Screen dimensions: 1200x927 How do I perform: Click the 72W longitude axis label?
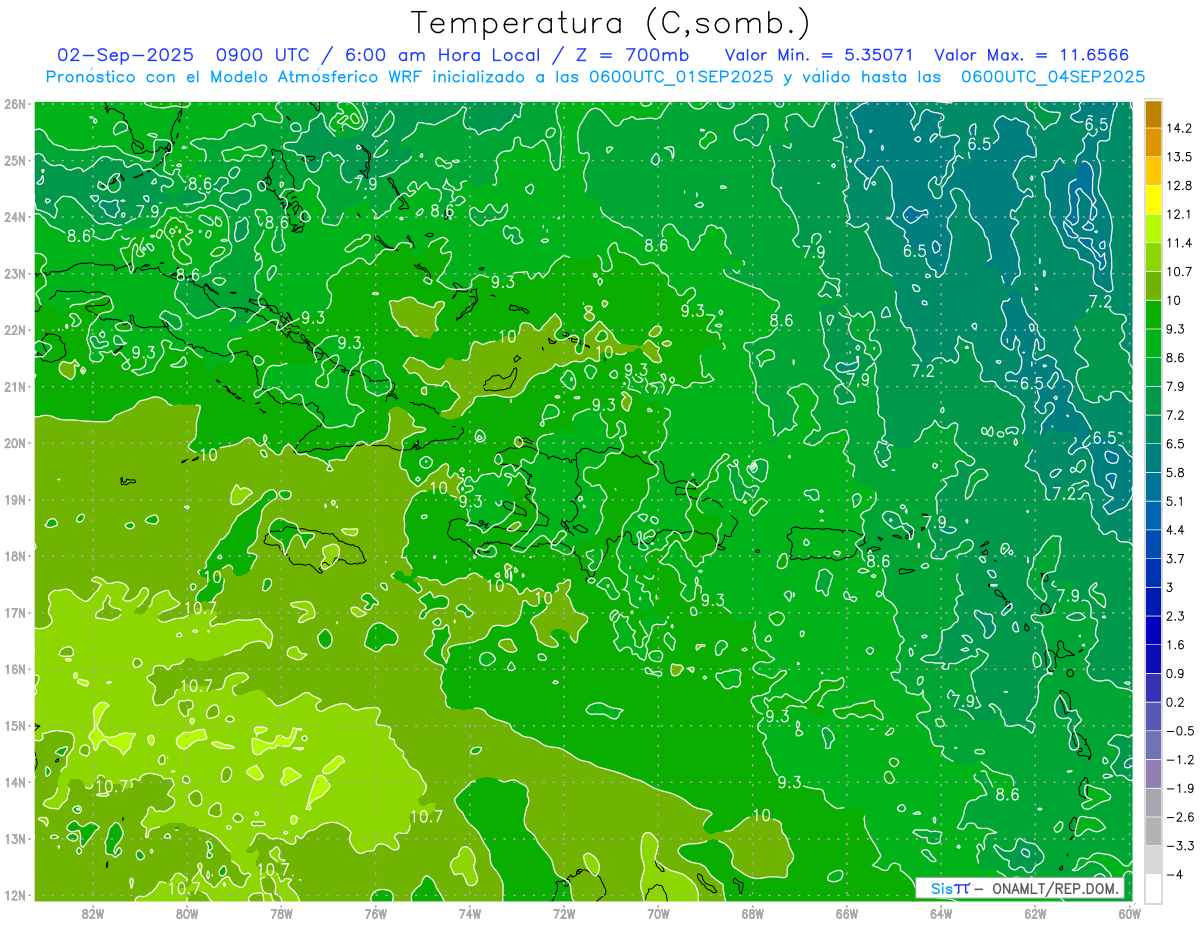(564, 913)
